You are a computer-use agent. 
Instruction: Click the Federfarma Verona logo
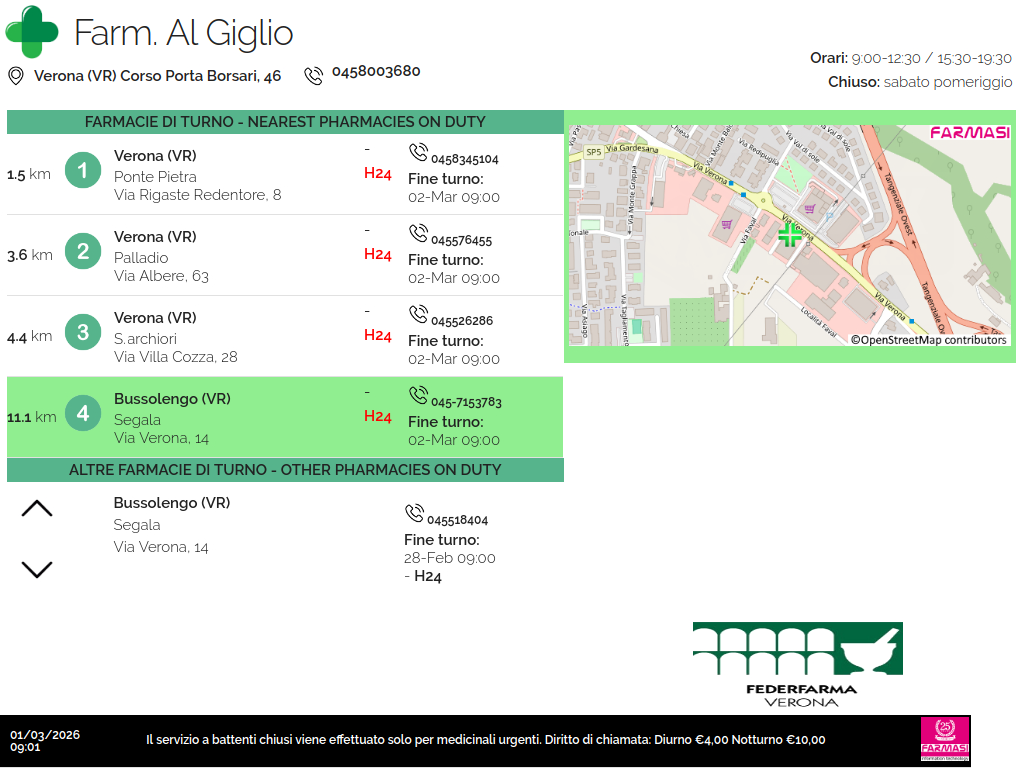coord(798,664)
